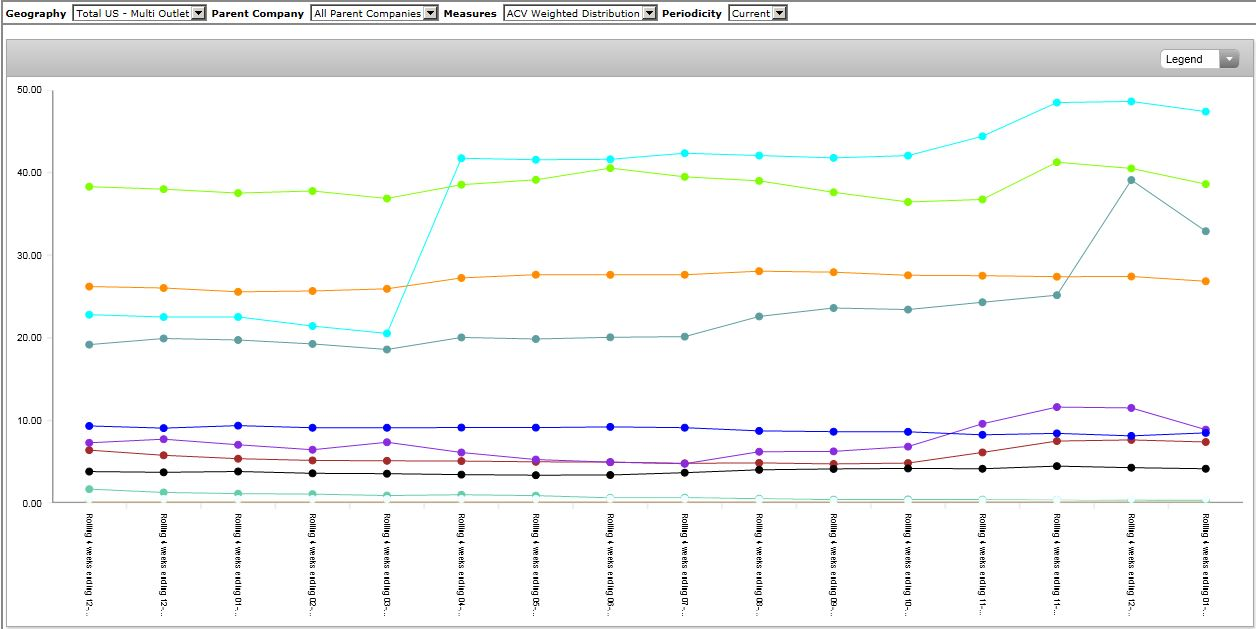The height and width of the screenshot is (629, 1256).
Task: Select the last data point on cyan line
Action: tap(1205, 112)
